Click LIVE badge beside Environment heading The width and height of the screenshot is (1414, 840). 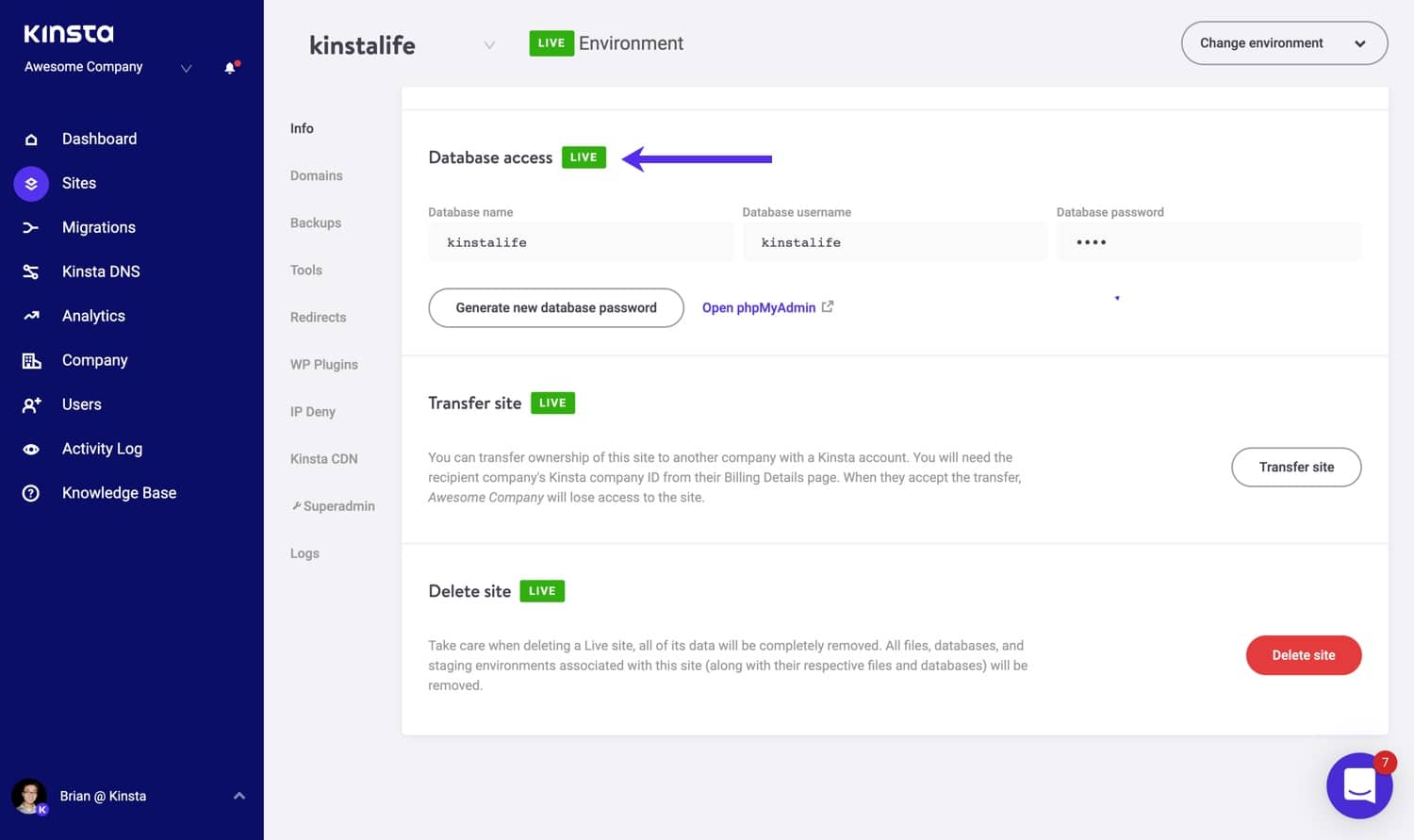coord(551,43)
